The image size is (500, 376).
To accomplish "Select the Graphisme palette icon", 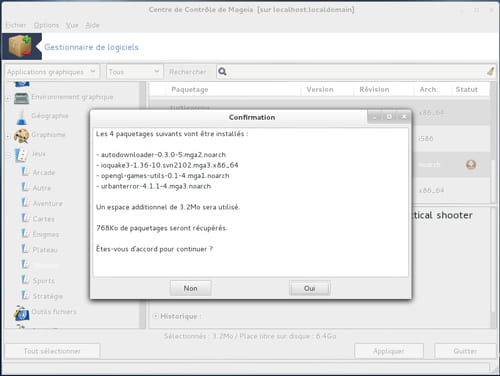I will pos(21,135).
